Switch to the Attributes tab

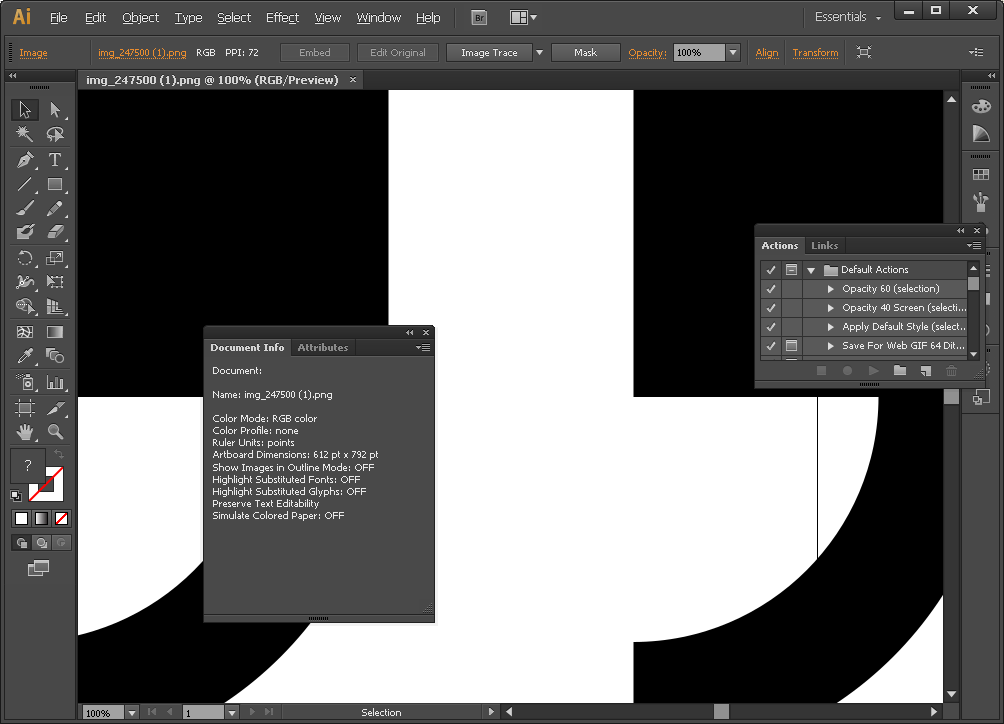(x=322, y=348)
